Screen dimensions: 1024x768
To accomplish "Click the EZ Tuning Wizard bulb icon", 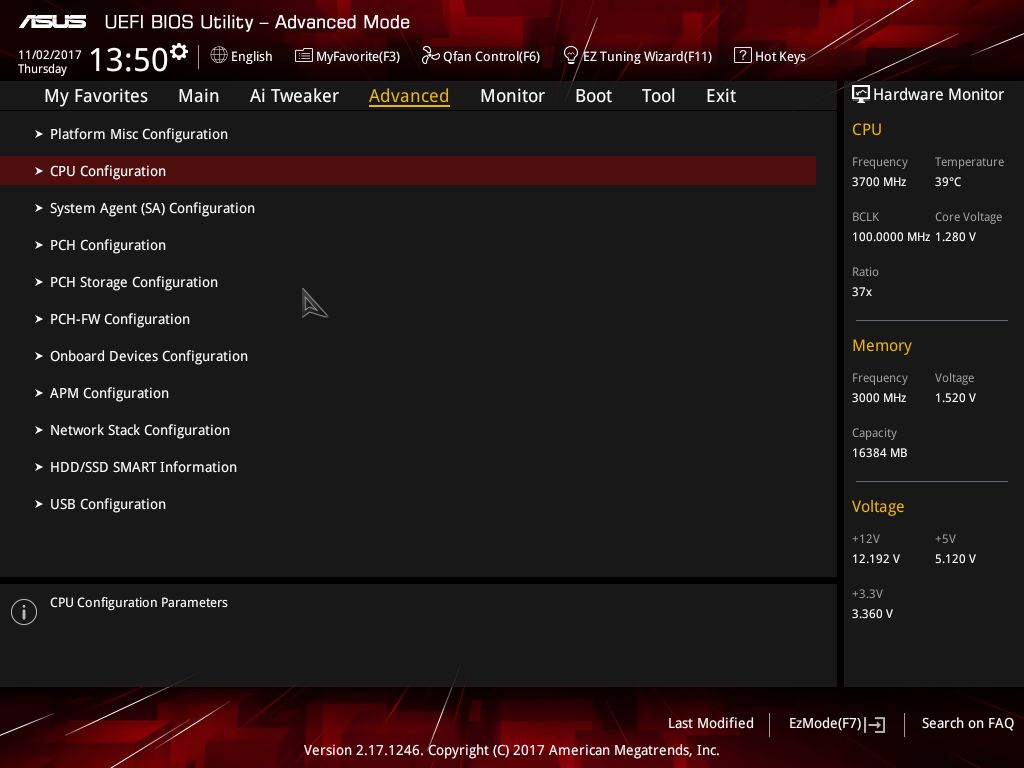I will [571, 56].
